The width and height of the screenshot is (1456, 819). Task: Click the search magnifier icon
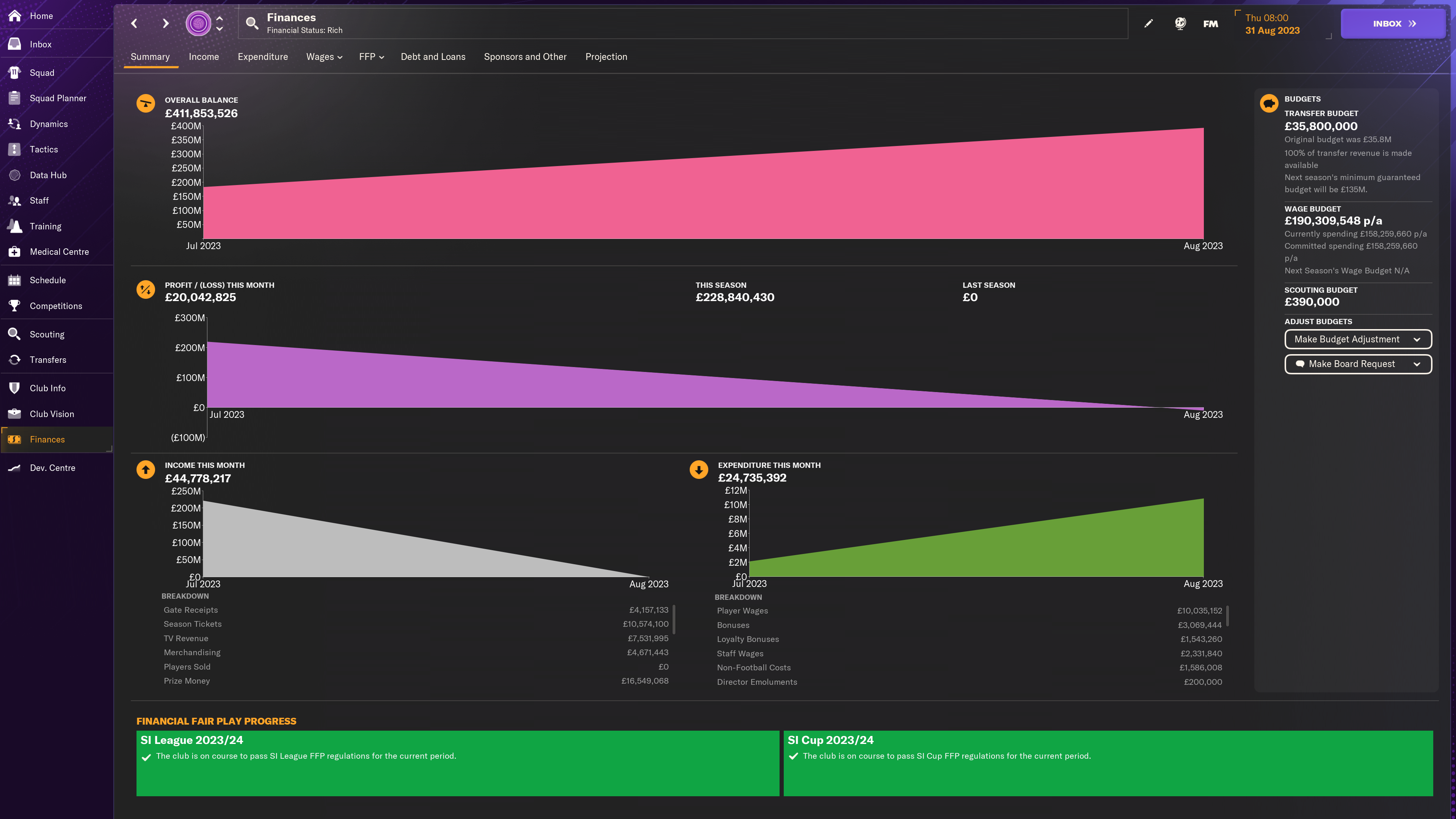pos(252,23)
